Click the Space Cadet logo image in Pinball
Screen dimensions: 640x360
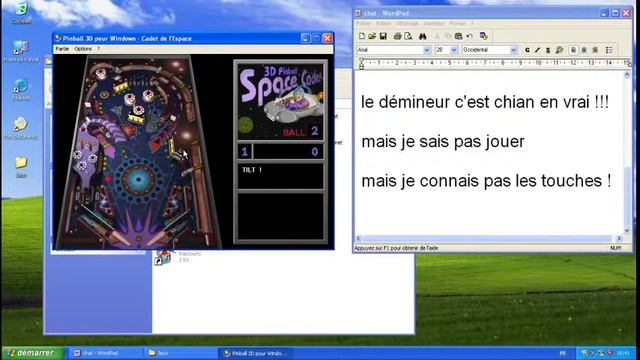click(280, 101)
